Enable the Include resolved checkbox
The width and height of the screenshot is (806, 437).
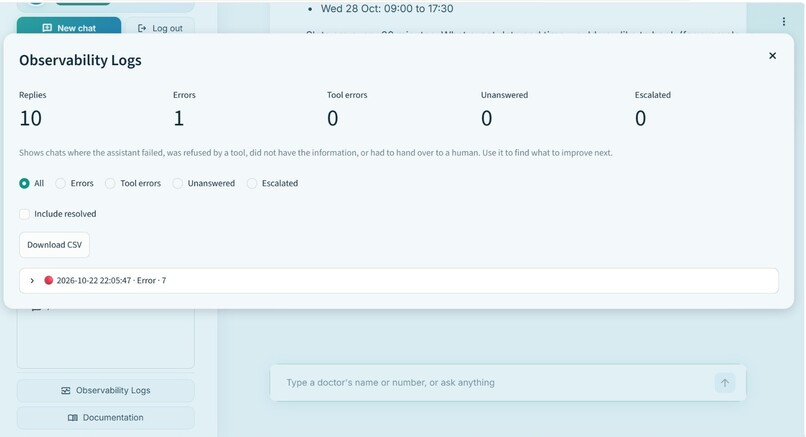(x=24, y=214)
